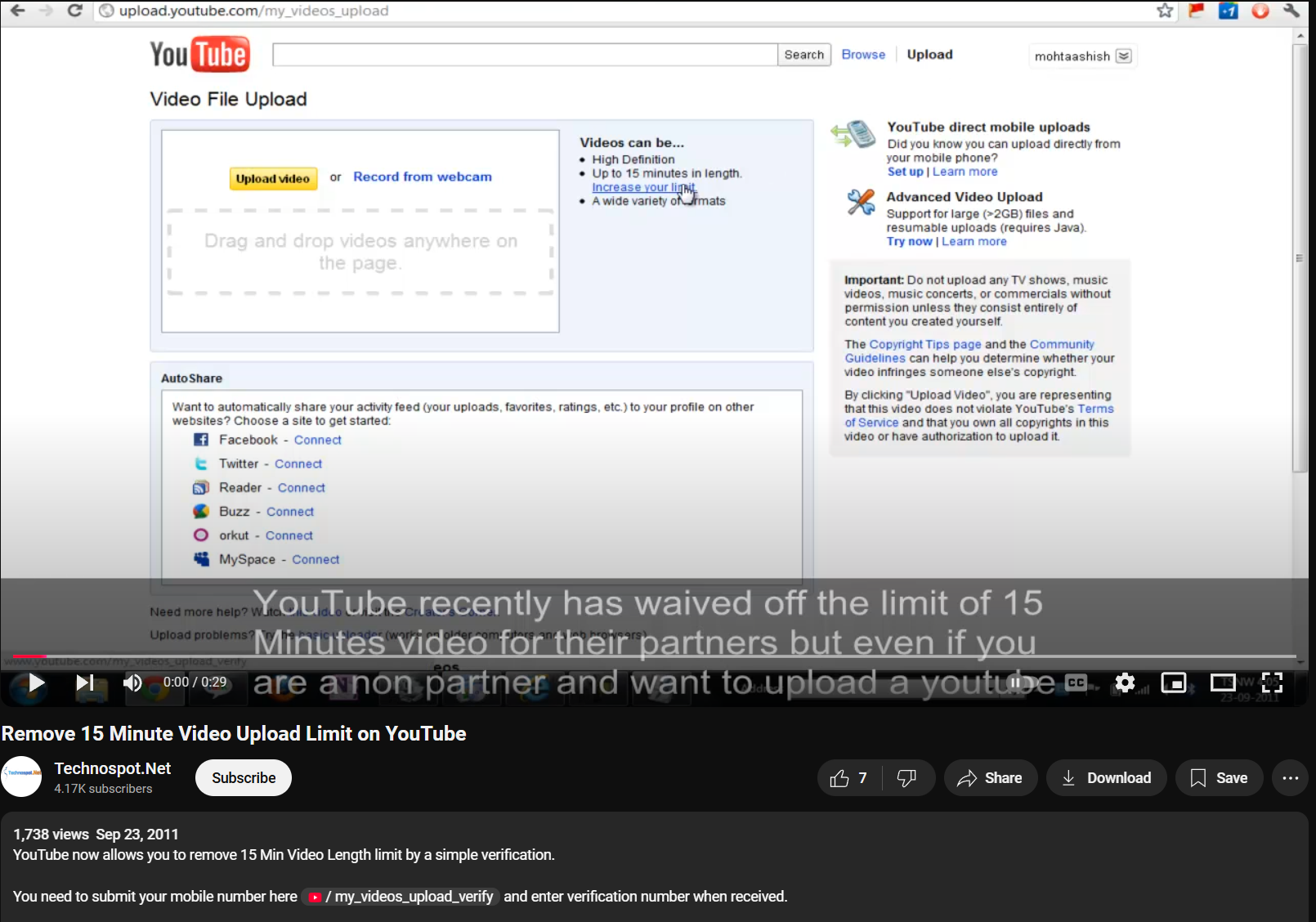Image resolution: width=1316 pixels, height=922 pixels.
Task: Connect orkut for AutoShare
Action: coord(289,535)
